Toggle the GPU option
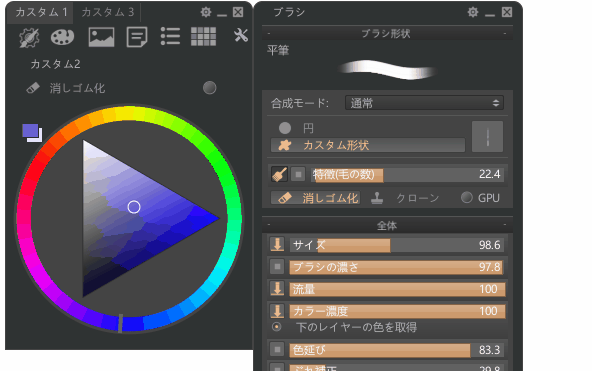Viewport: 592px width, 371px height. click(467, 197)
